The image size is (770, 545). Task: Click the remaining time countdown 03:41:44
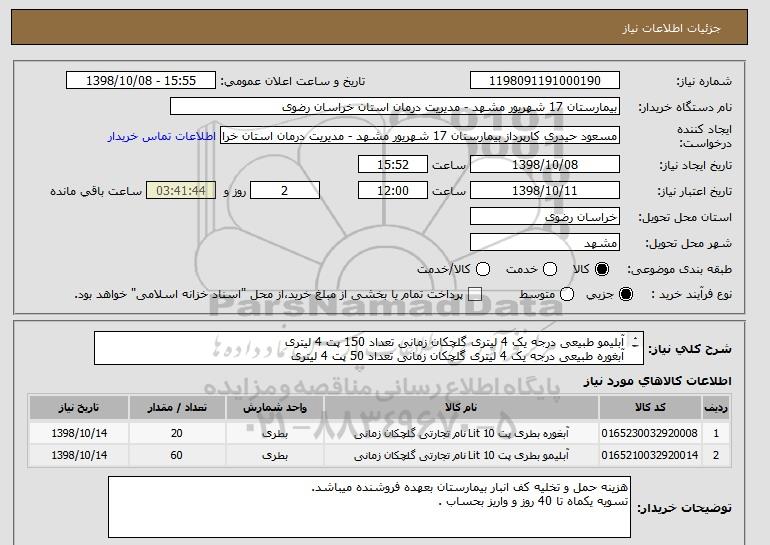point(181,191)
